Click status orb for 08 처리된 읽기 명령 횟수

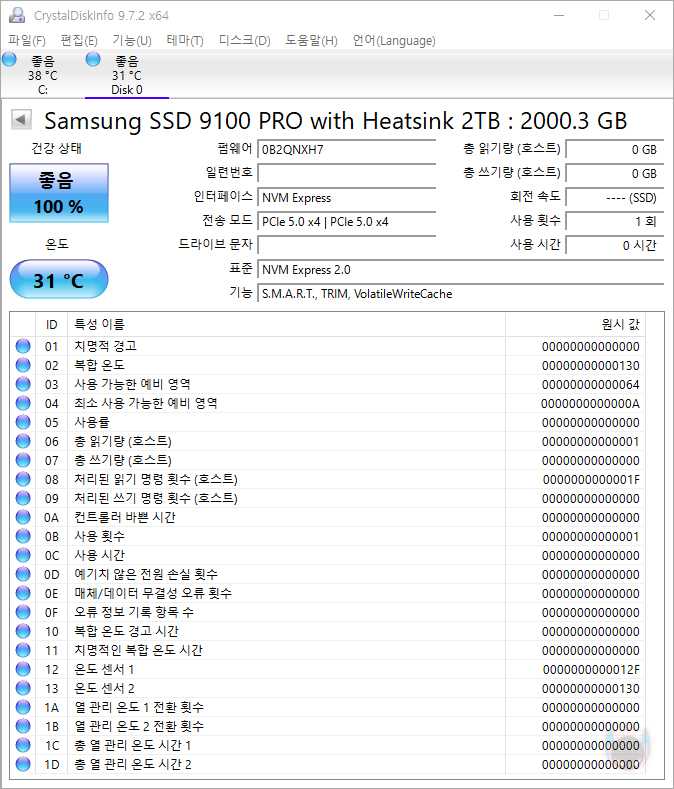coord(23,479)
